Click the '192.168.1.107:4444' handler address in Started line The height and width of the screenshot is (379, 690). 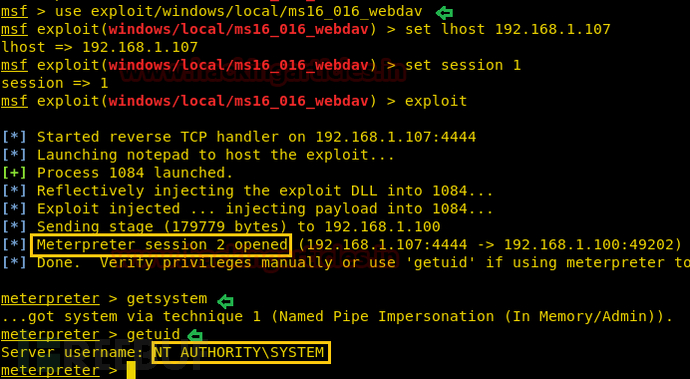[396, 137]
